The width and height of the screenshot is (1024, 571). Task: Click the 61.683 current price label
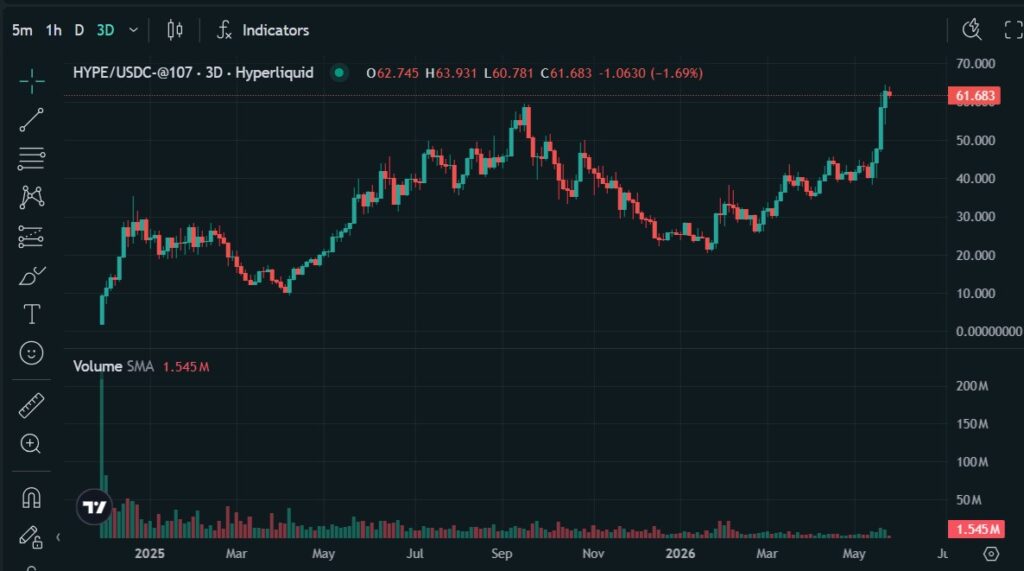pos(974,96)
